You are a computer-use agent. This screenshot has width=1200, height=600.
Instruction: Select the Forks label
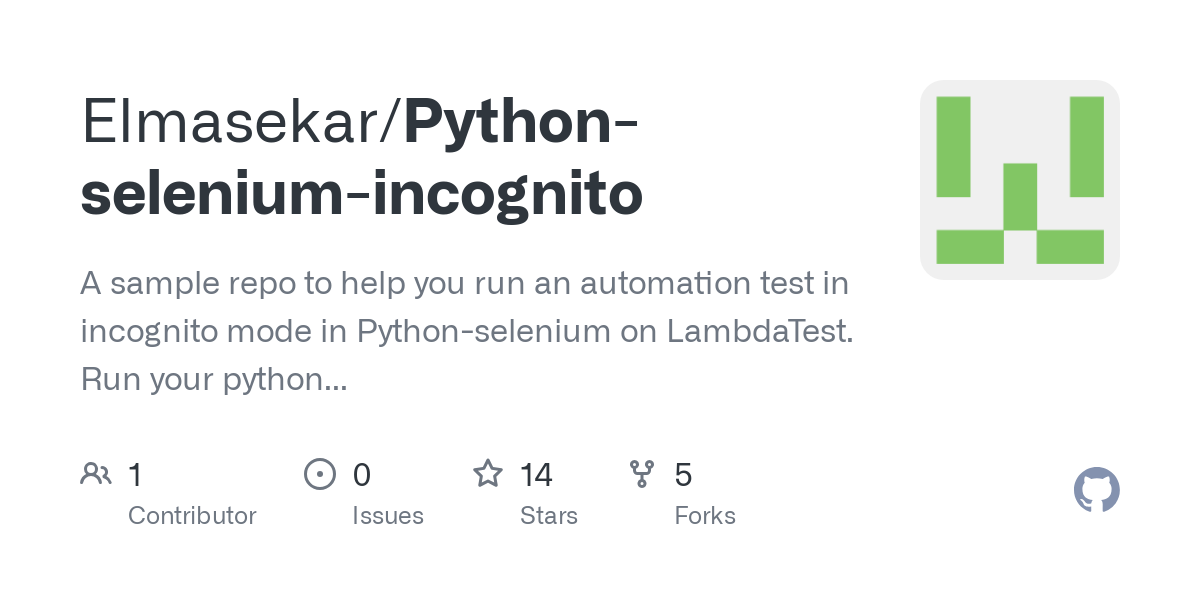tap(705, 516)
